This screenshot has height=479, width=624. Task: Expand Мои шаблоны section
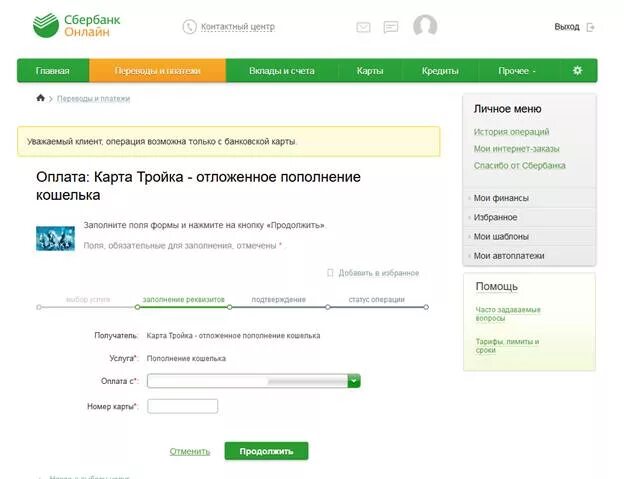[x=529, y=236]
